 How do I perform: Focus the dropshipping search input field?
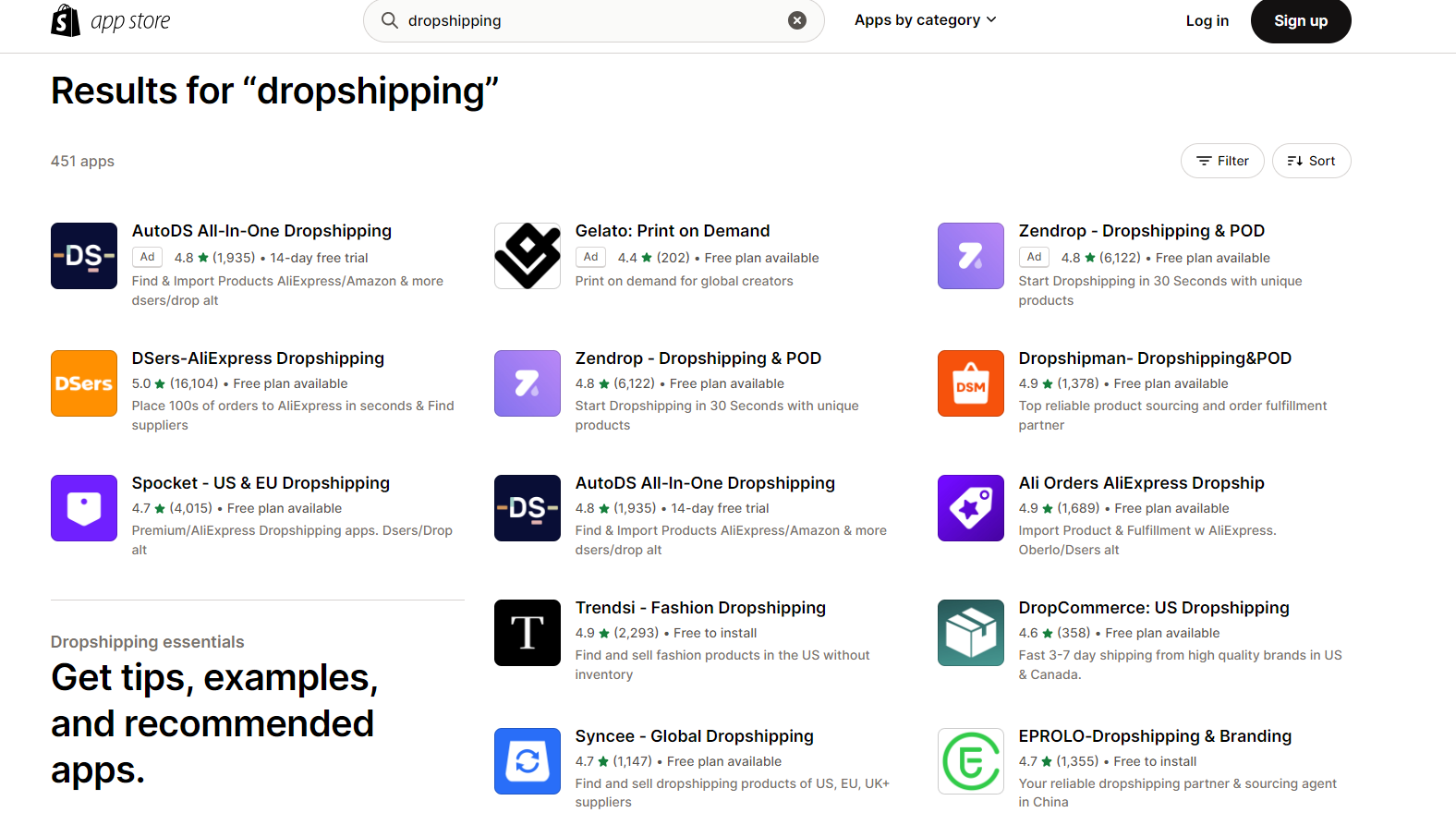(593, 20)
